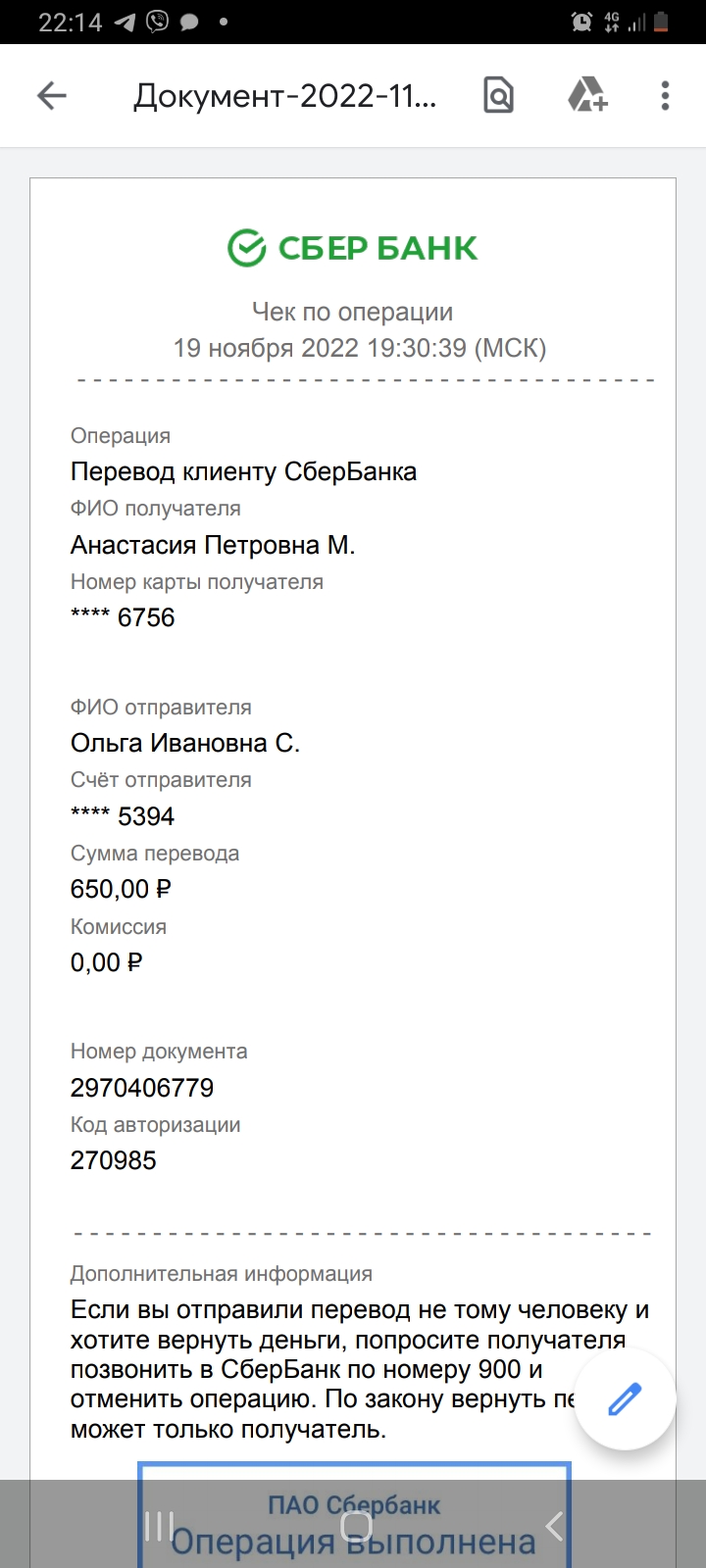The height and width of the screenshot is (1568, 706).
Task: Tap the recipient name Анастасия Петровна М.
Action: (x=213, y=545)
